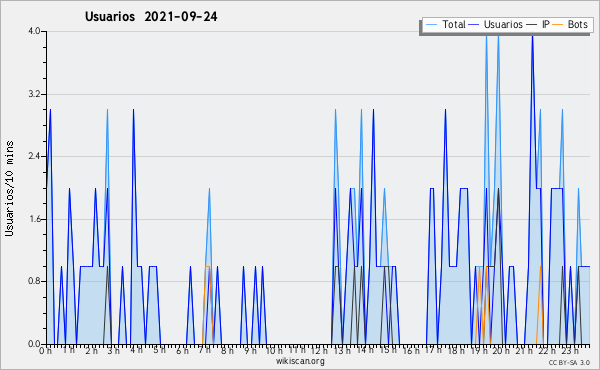Screen dimensions: 600x370
Task: Click the x-axis label '17 h'
Action: pyautogui.click(x=433, y=350)
